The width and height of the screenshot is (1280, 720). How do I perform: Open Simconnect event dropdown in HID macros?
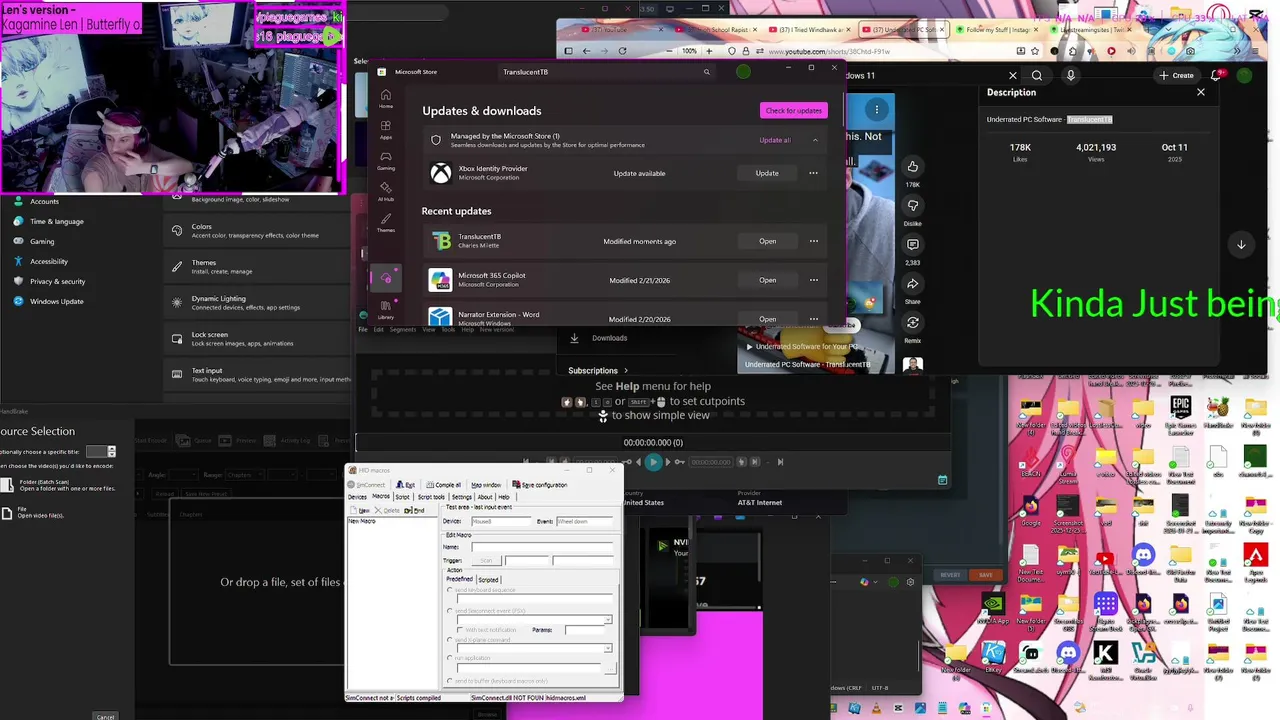point(607,620)
